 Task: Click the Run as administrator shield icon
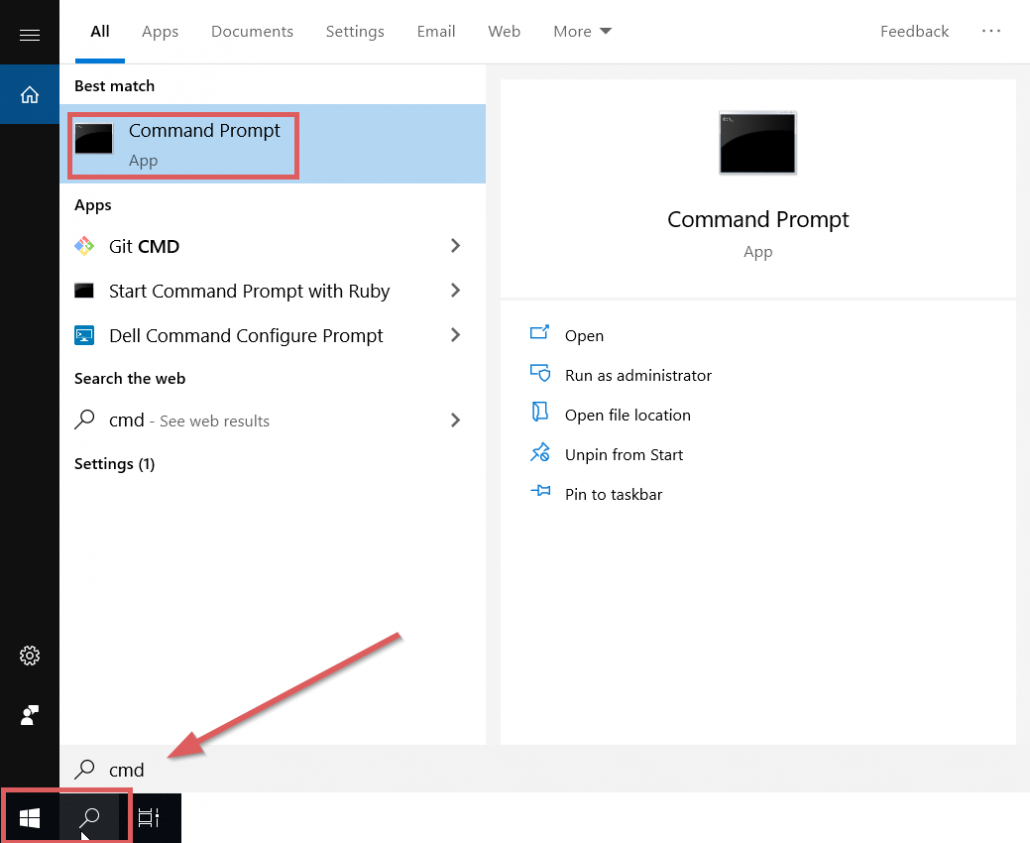(x=540, y=373)
